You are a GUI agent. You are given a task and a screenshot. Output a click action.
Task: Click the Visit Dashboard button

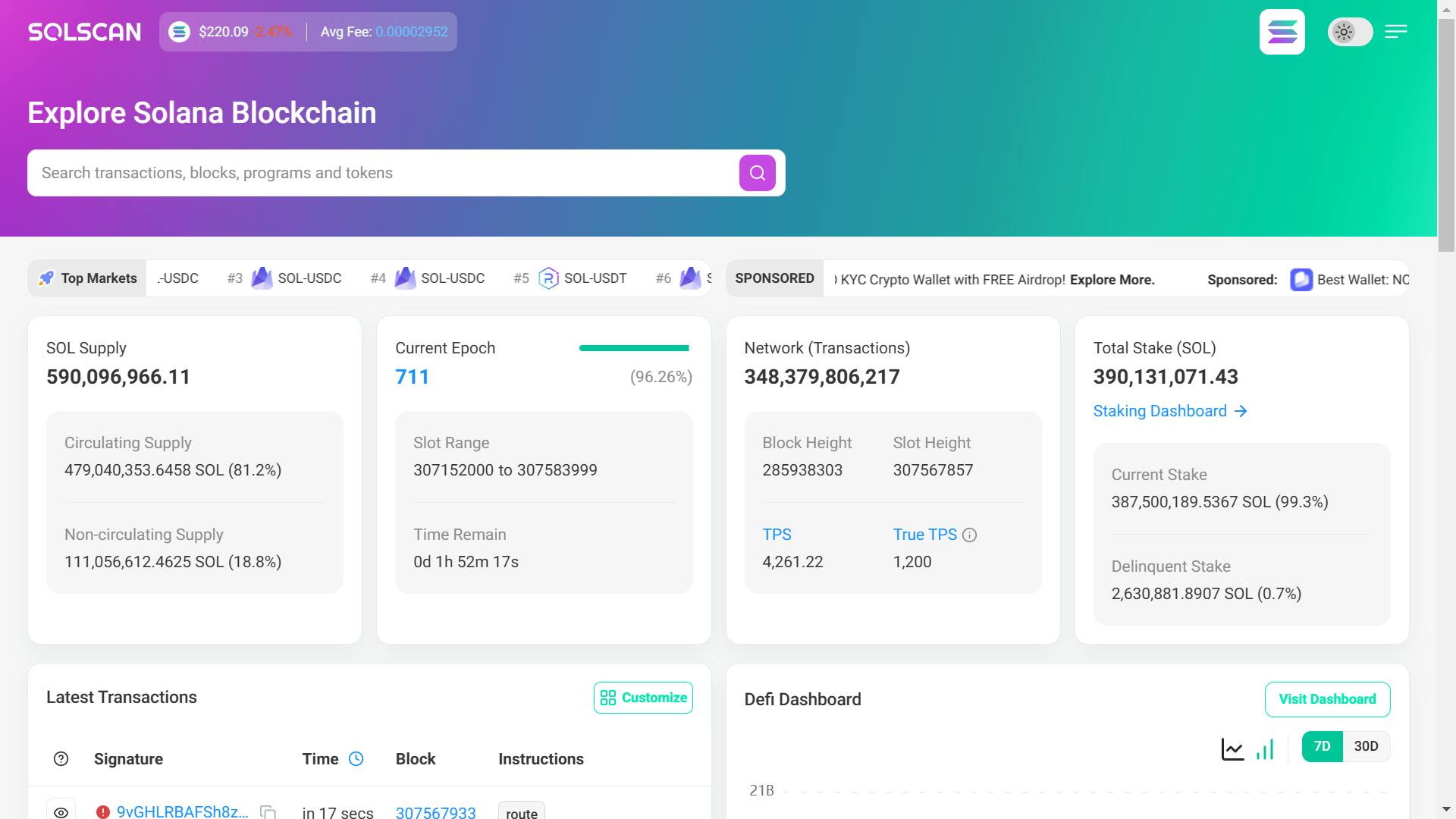[x=1327, y=699]
